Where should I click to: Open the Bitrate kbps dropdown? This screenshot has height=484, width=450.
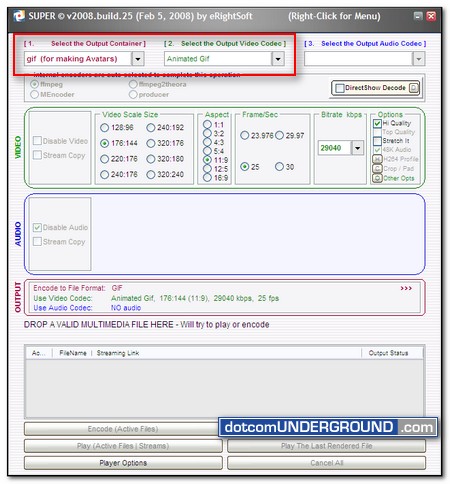357,148
